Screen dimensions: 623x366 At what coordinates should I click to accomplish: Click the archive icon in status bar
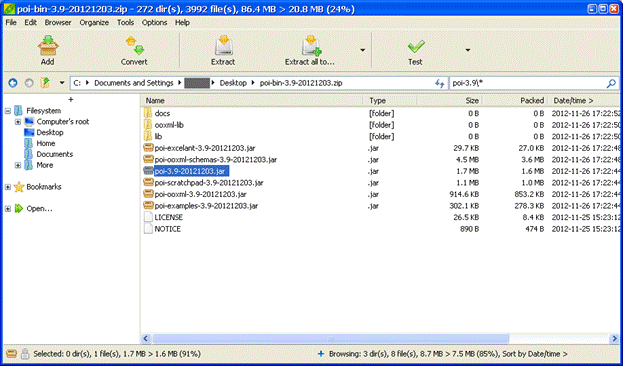coord(13,353)
